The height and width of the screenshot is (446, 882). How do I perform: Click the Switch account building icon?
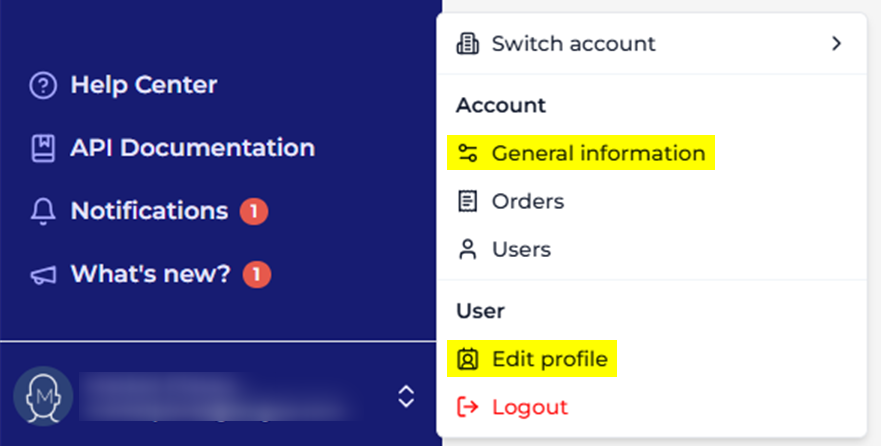(x=467, y=44)
